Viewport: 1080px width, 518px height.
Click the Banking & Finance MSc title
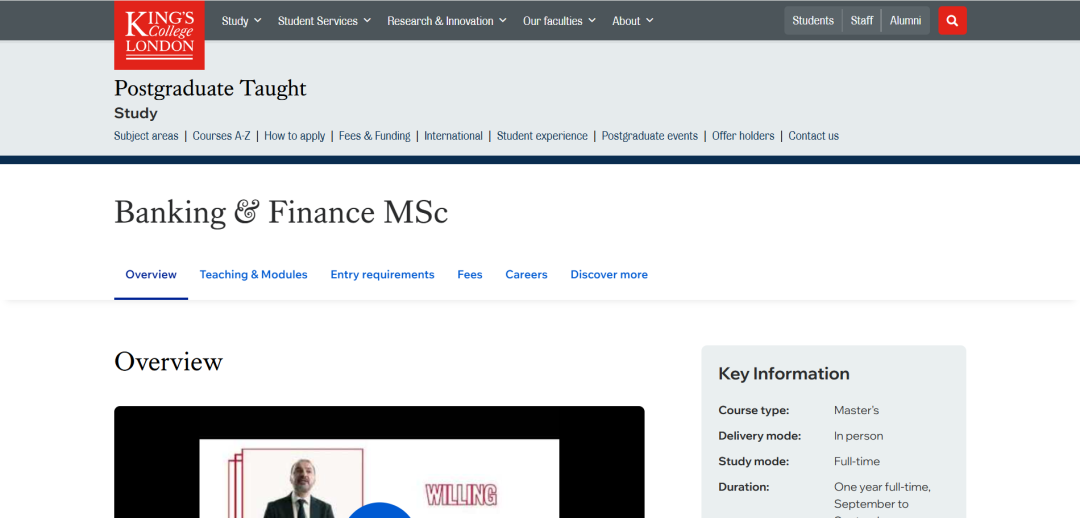point(281,212)
